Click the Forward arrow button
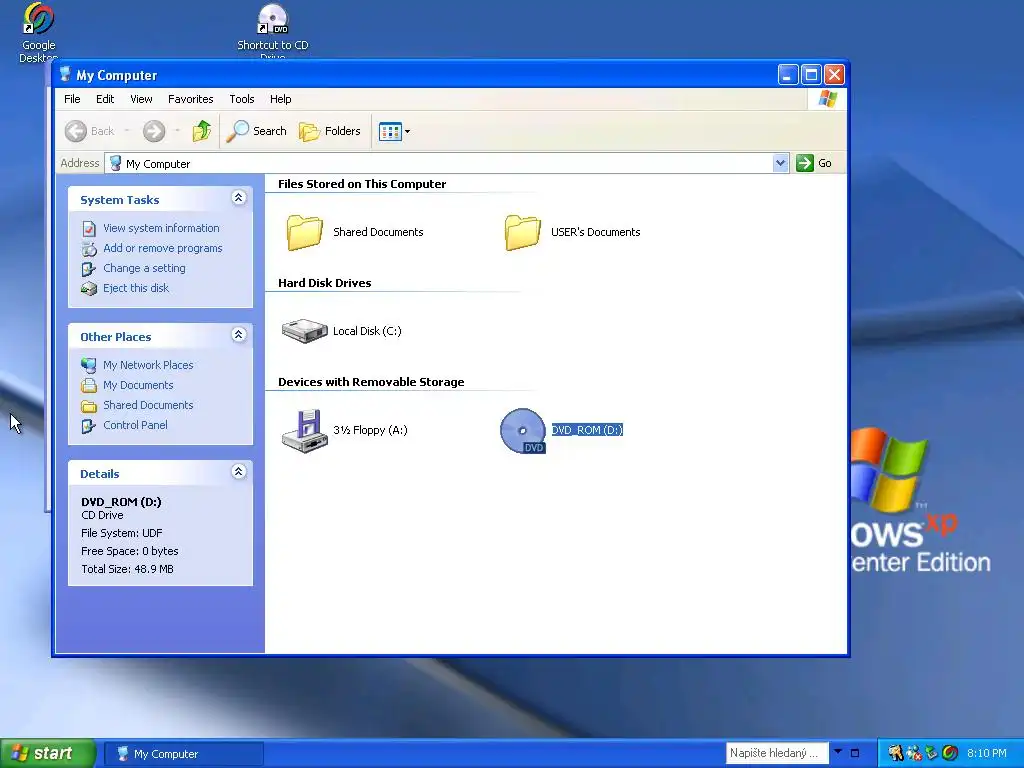 click(154, 131)
